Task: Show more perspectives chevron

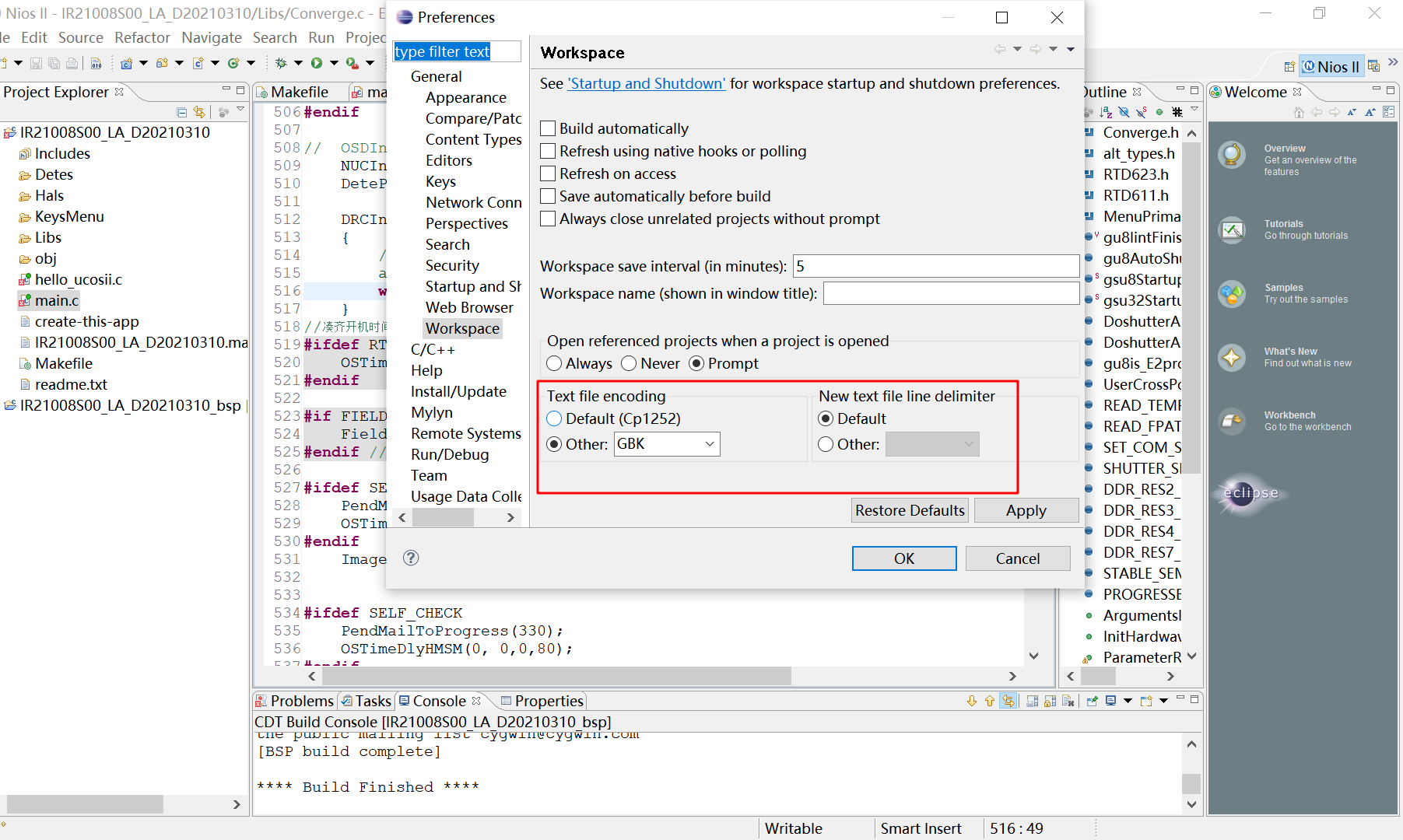Action: click(x=1393, y=64)
